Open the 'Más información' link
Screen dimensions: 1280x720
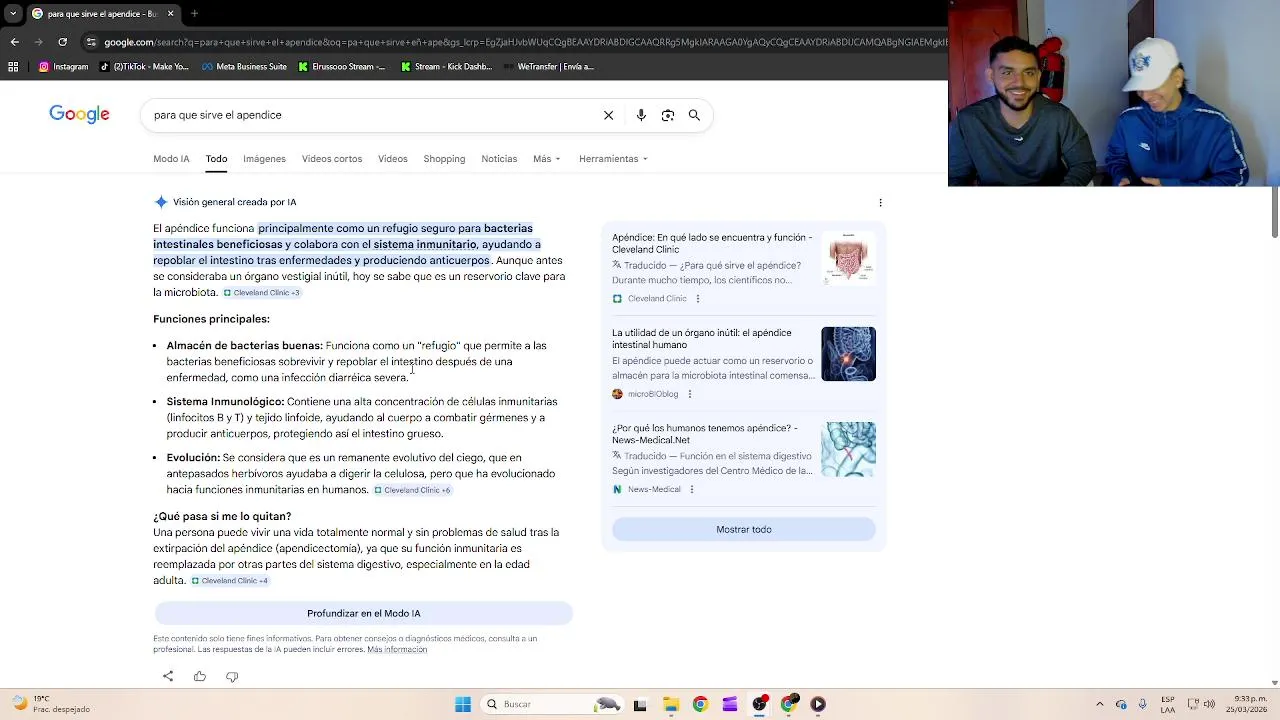(x=397, y=650)
